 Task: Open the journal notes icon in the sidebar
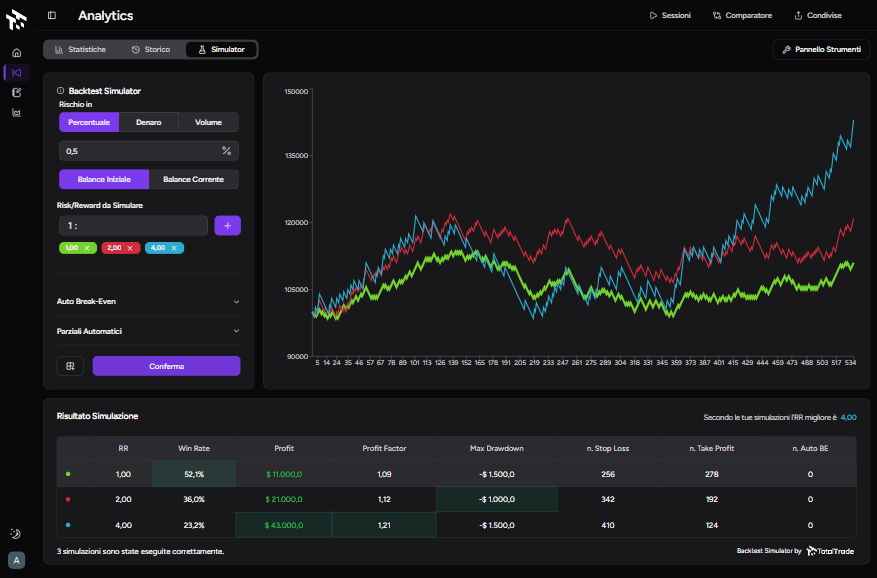(17, 92)
